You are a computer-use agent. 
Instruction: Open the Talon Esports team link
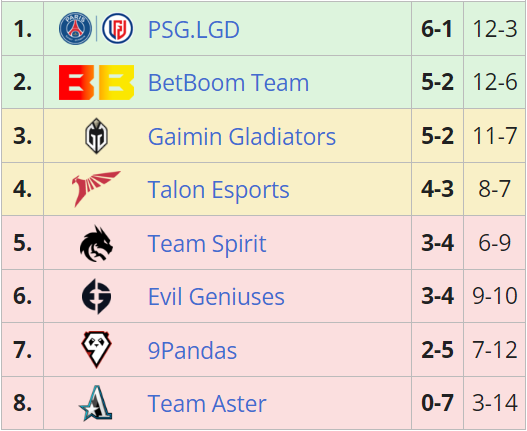[x=218, y=190]
